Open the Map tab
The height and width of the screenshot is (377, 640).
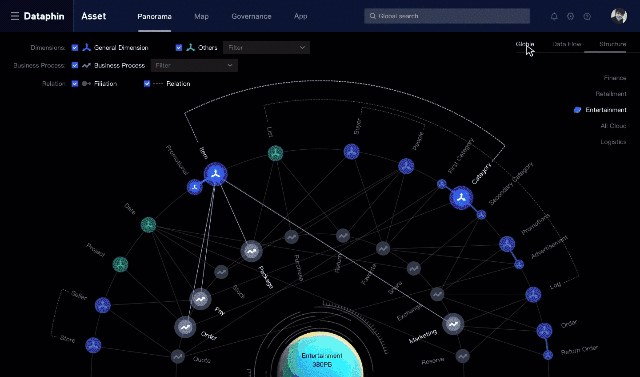201,16
